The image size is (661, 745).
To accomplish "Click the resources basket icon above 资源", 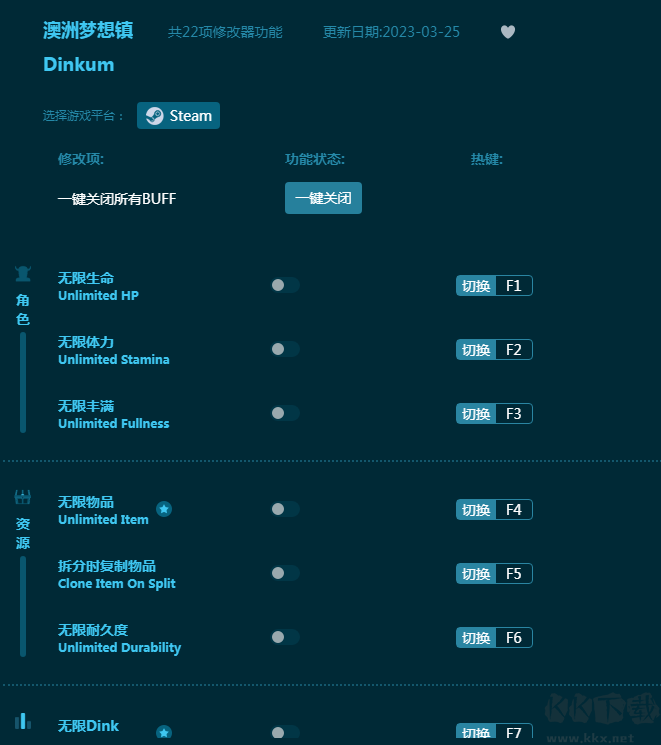I will click(x=23, y=497).
